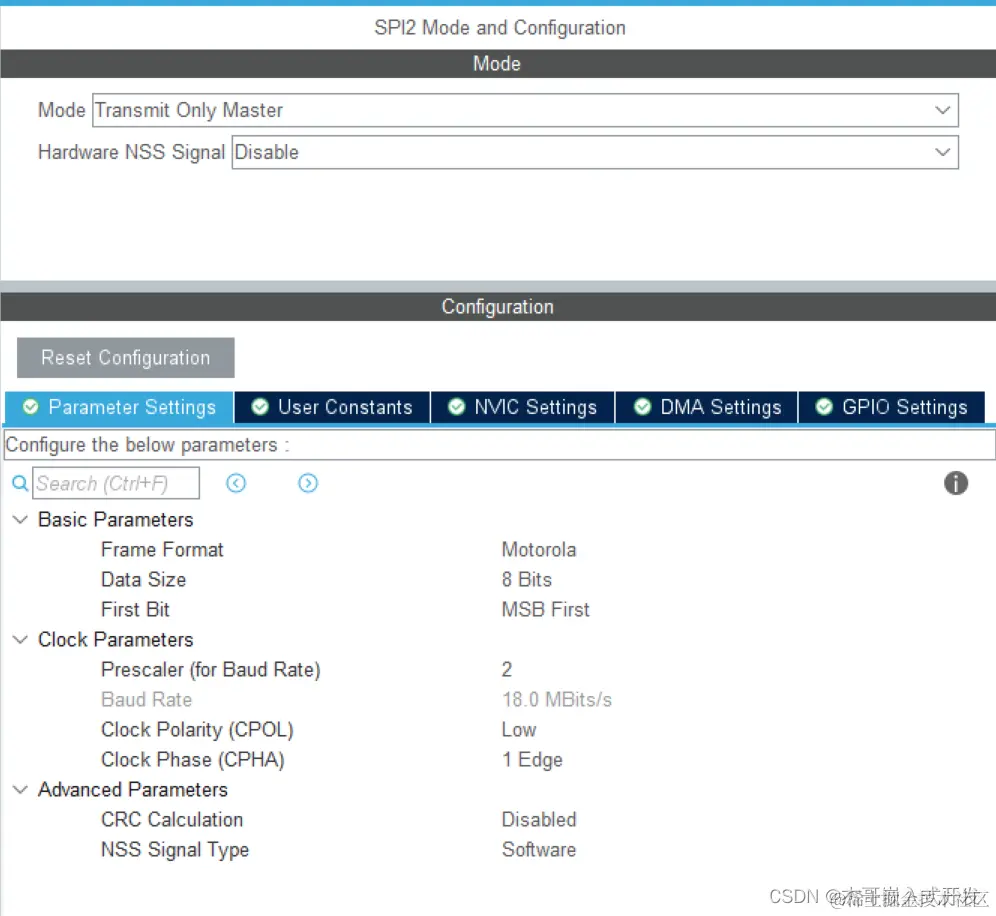Click the Software NSS signal value

[539, 849]
